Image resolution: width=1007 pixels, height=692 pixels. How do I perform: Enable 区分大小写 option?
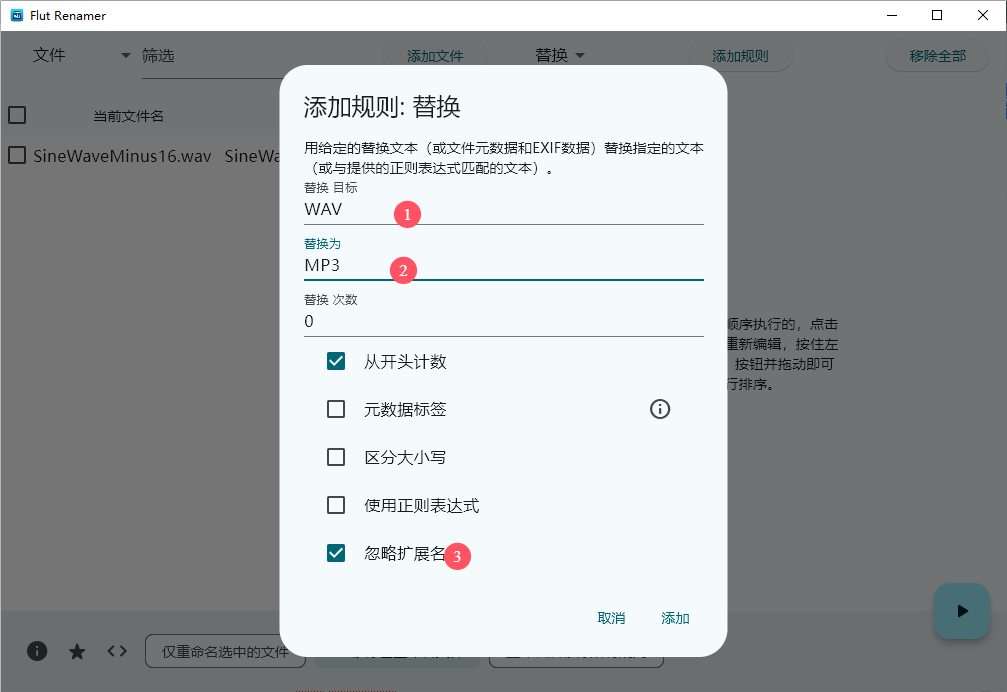pyautogui.click(x=336, y=457)
